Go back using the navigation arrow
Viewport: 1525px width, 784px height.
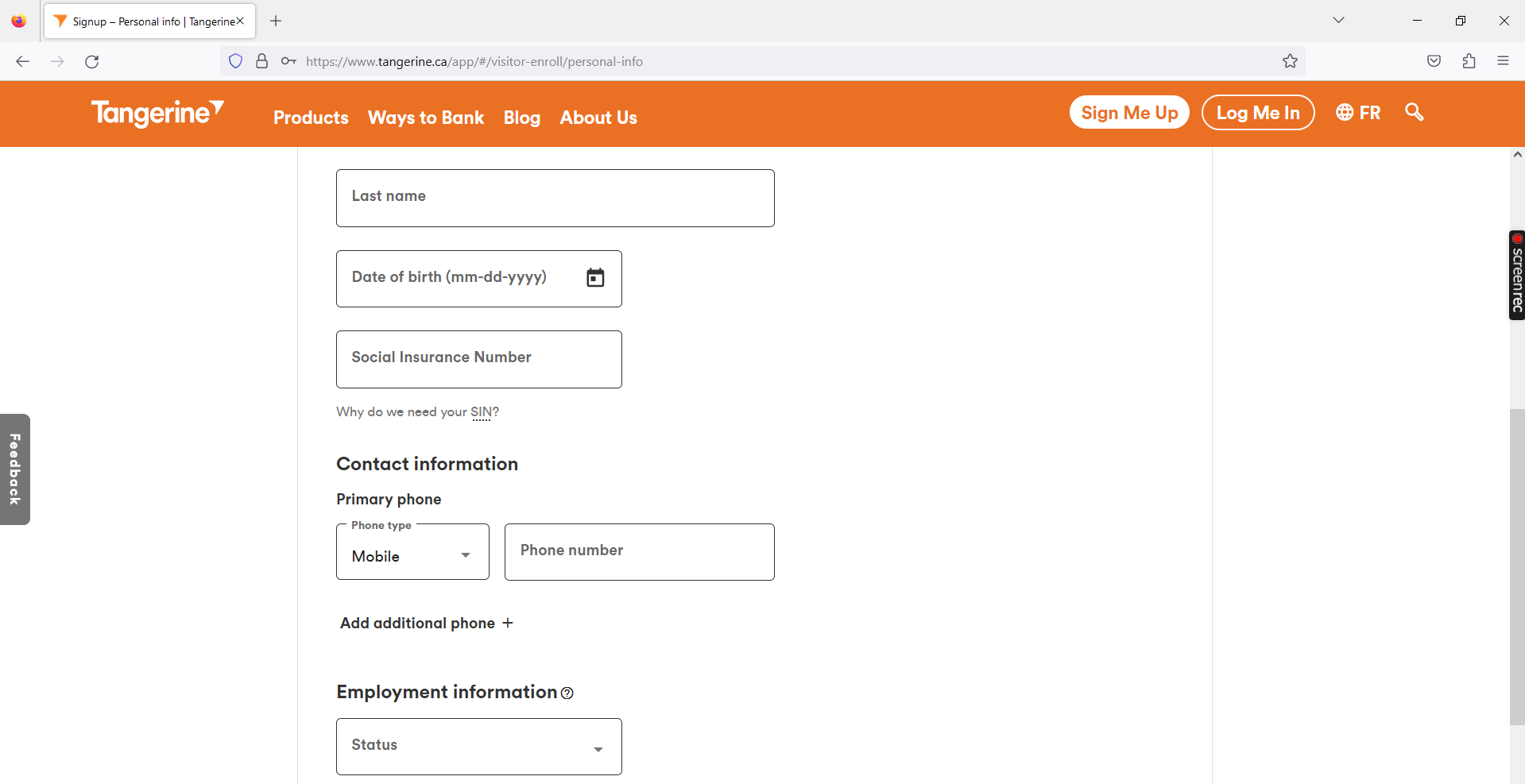pyautogui.click(x=23, y=61)
